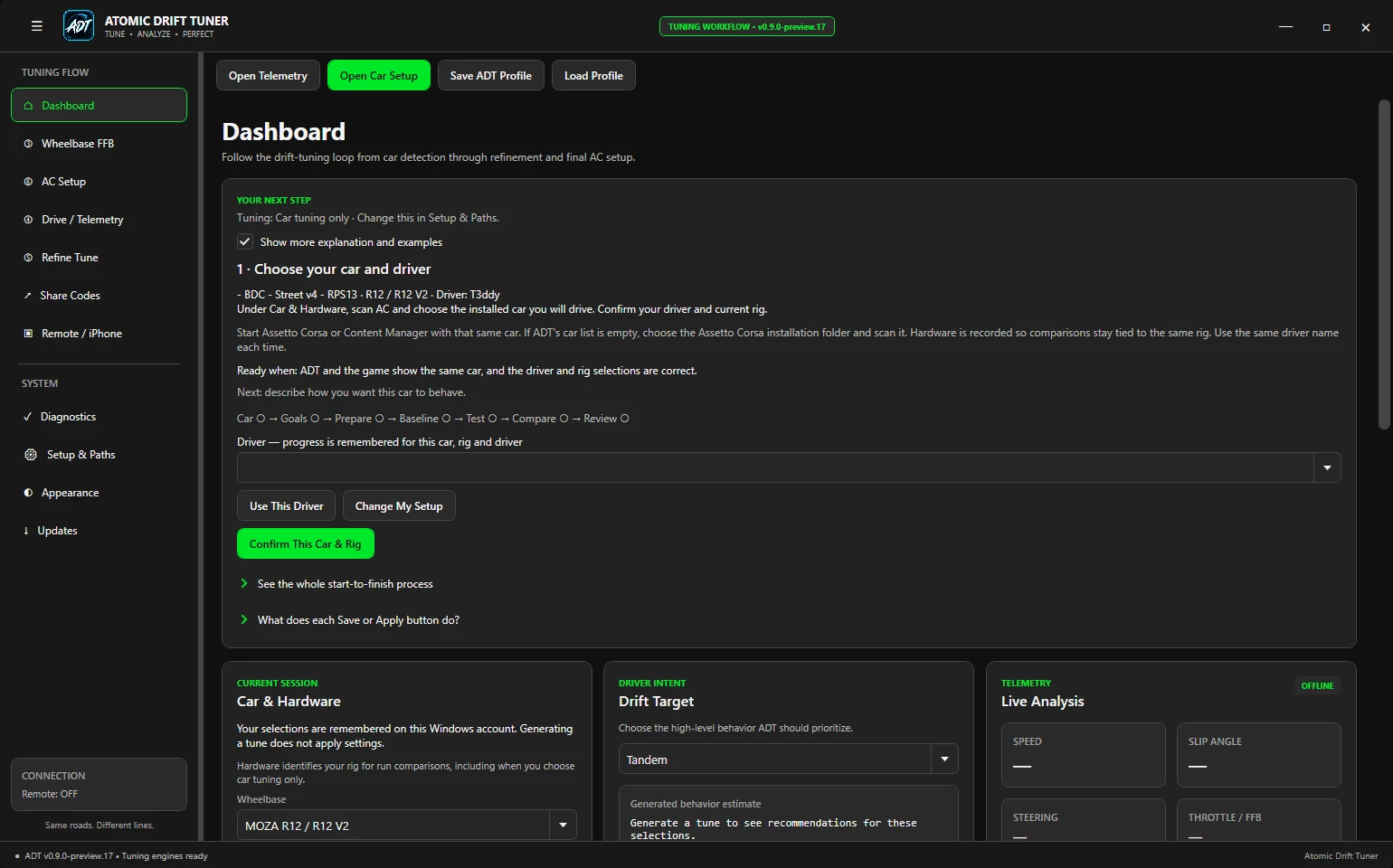Select the THROTTLE / FFB telemetry card

1259,820
